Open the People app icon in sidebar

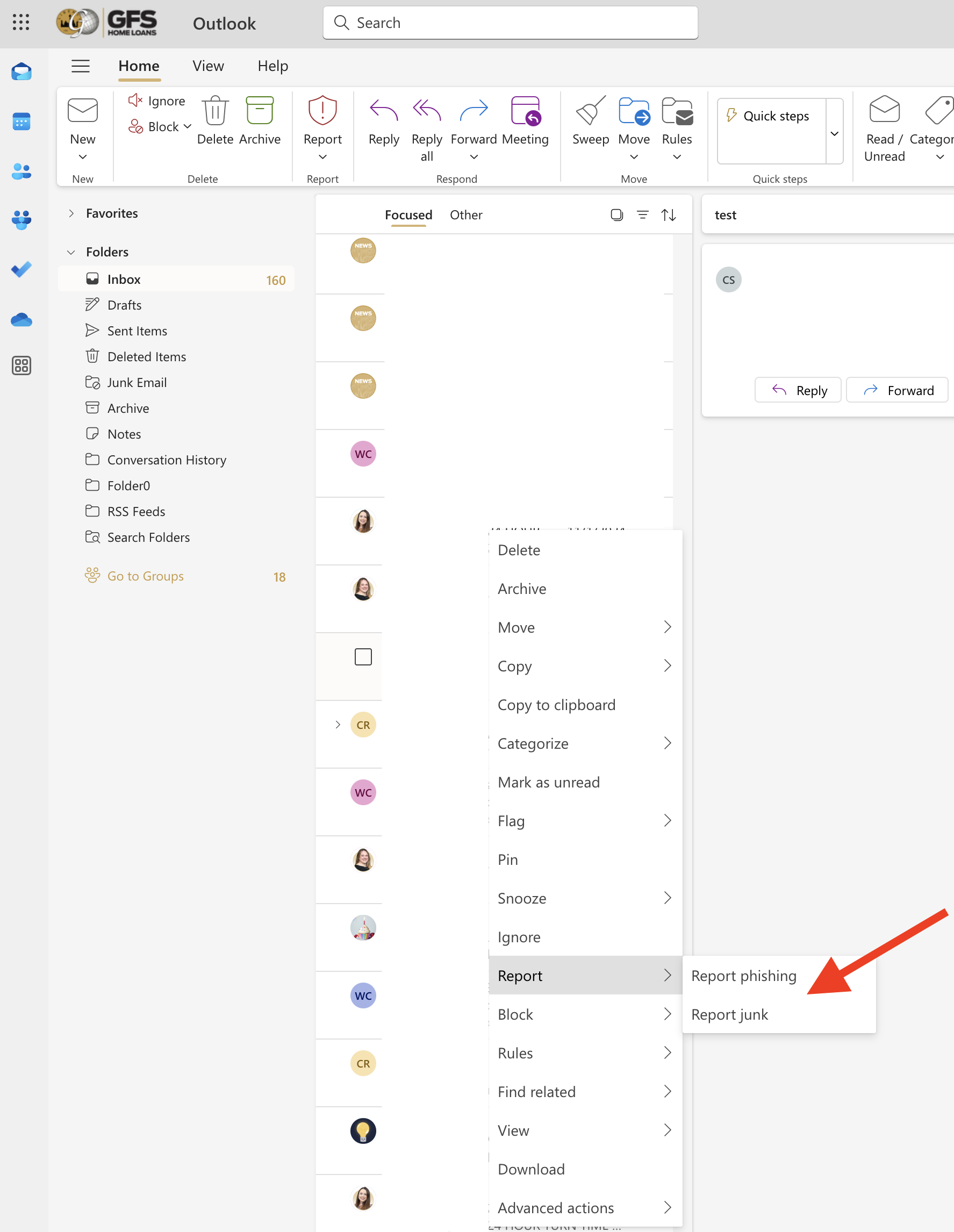tap(21, 171)
